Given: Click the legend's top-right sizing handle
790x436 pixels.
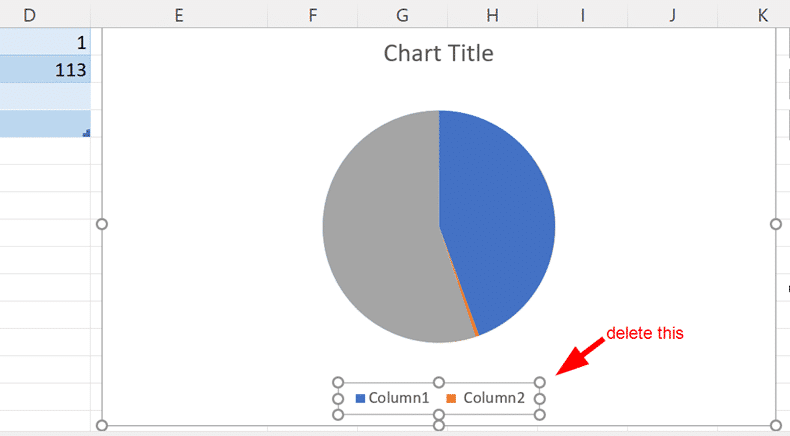Looking at the screenshot, I should tap(539, 382).
